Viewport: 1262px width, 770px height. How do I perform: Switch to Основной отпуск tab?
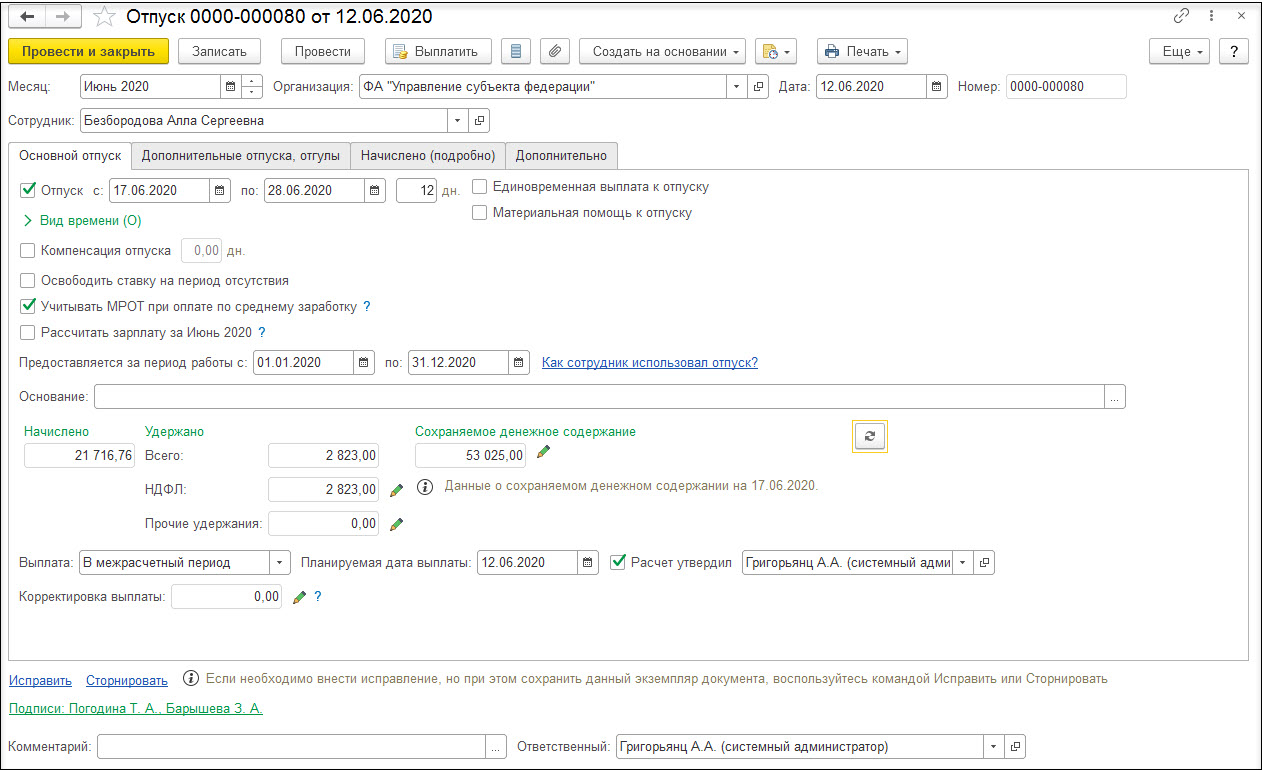(x=70, y=156)
